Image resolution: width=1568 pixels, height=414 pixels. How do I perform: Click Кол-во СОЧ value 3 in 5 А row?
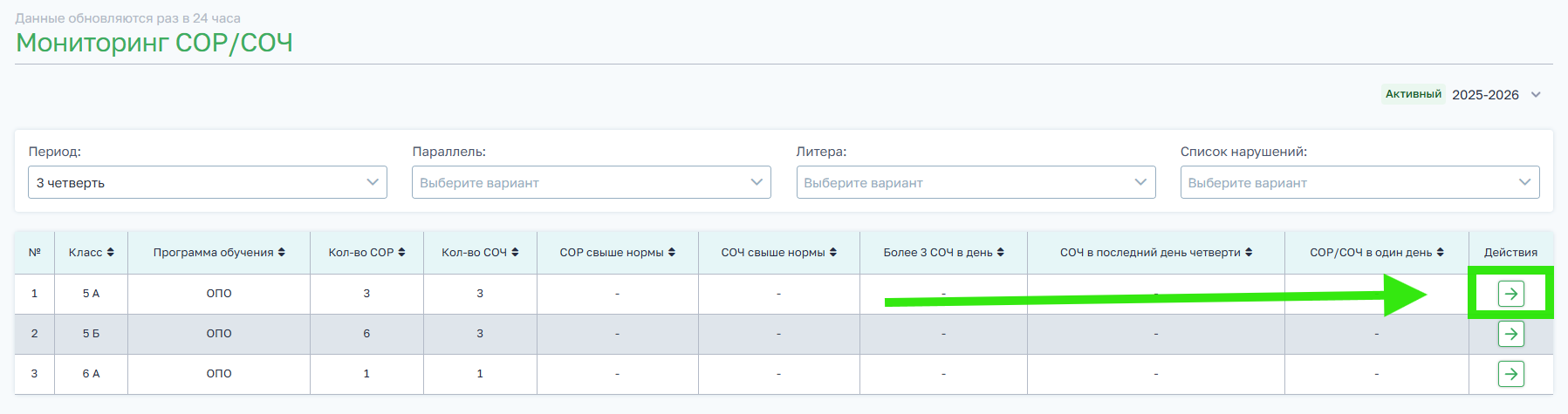coord(480,294)
